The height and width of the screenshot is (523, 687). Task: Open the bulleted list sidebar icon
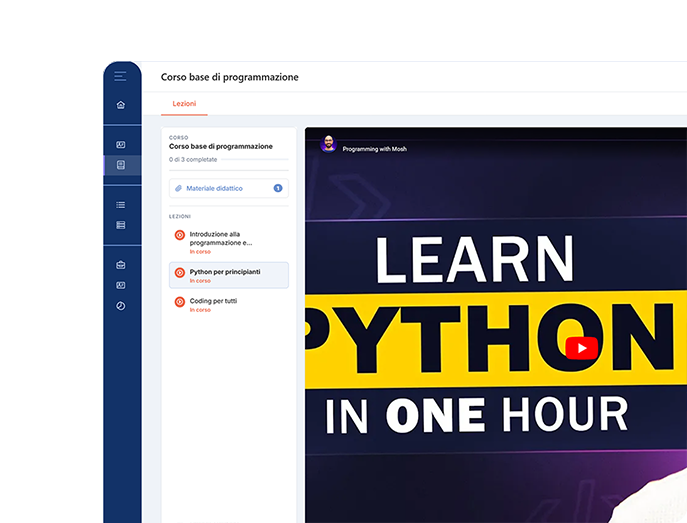[x=120, y=205]
